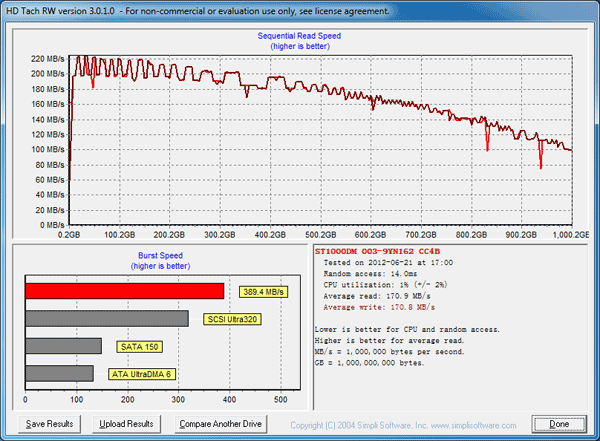600x441 pixels.
Task: Select the SATA 150 yellow label
Action: pyautogui.click(x=140, y=346)
